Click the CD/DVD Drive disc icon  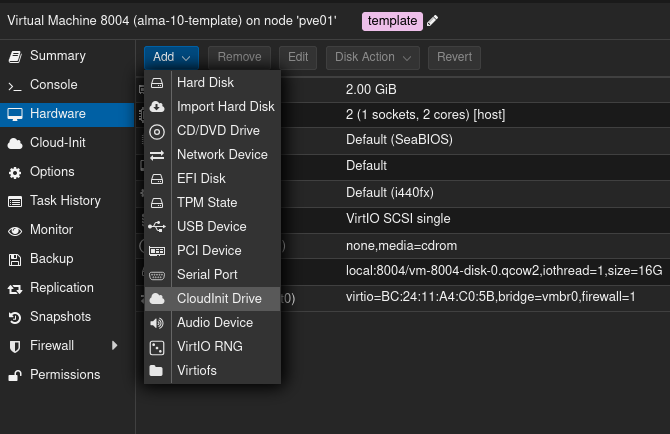tap(157, 131)
